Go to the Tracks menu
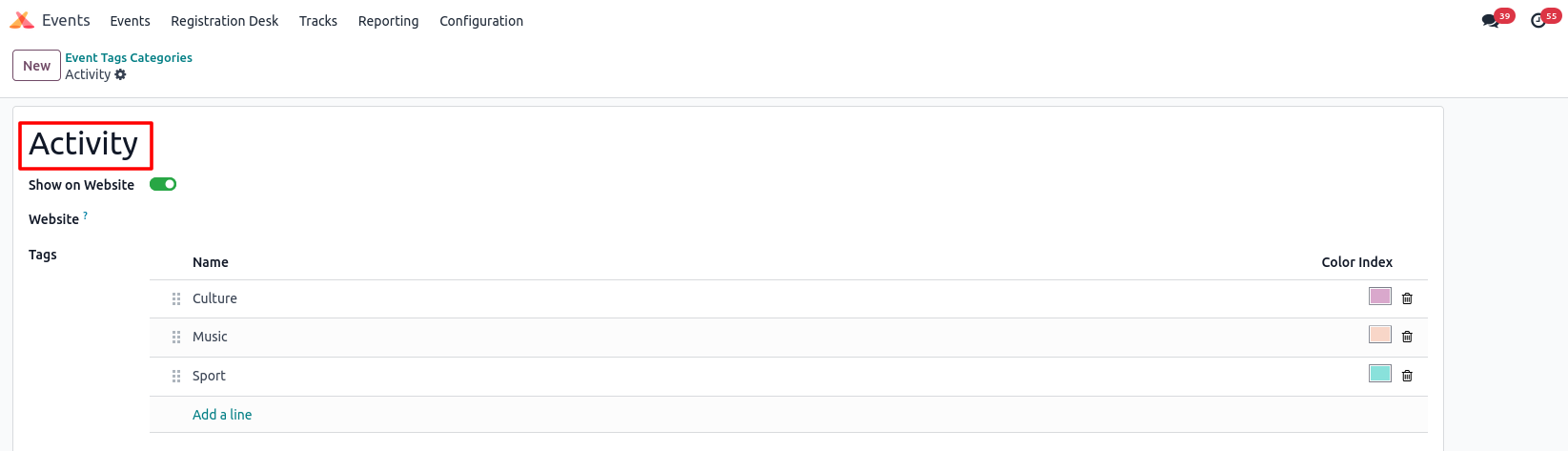1568x451 pixels. coord(318,21)
